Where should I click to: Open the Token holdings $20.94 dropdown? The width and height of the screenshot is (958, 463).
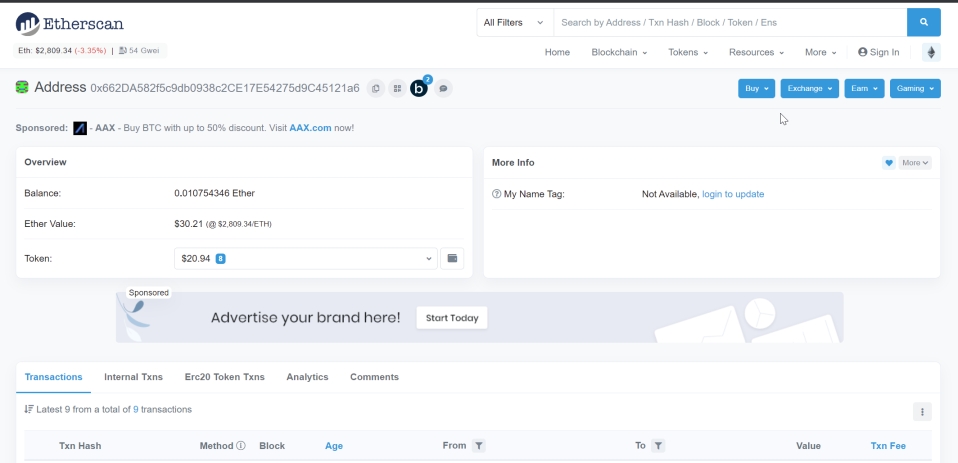coord(306,258)
